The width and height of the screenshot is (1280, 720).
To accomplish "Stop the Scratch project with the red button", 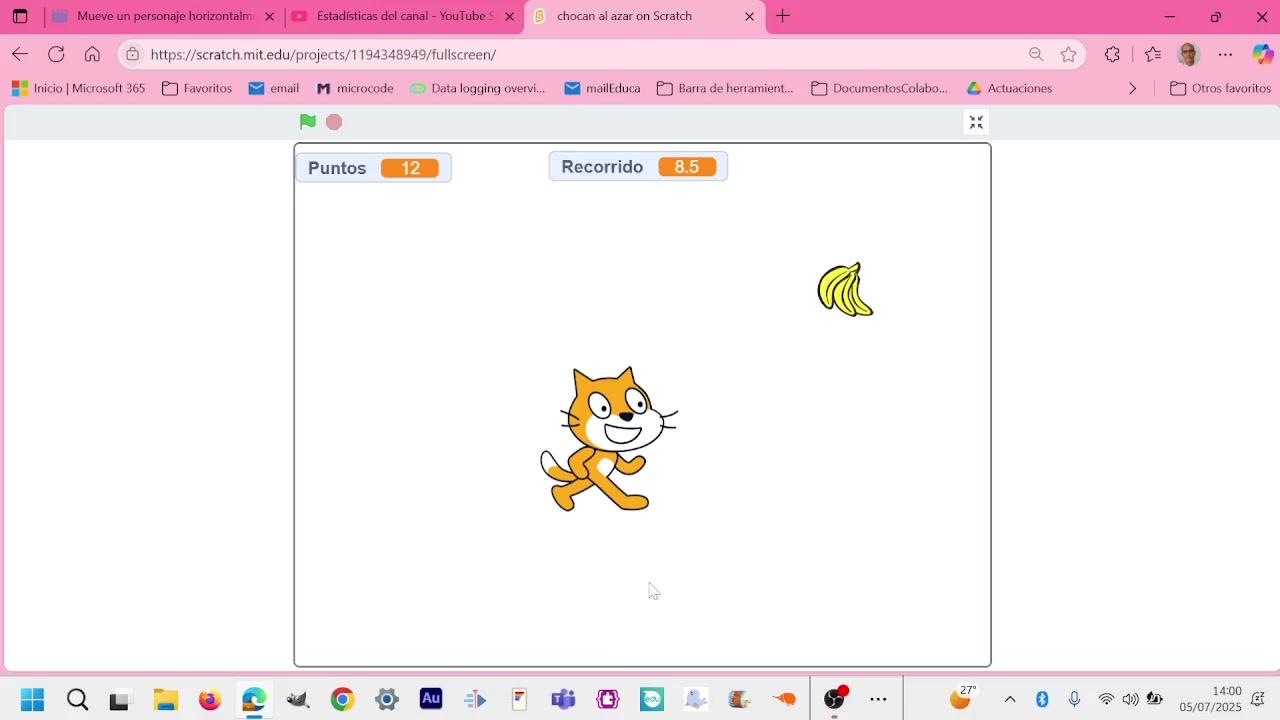I will coord(334,122).
